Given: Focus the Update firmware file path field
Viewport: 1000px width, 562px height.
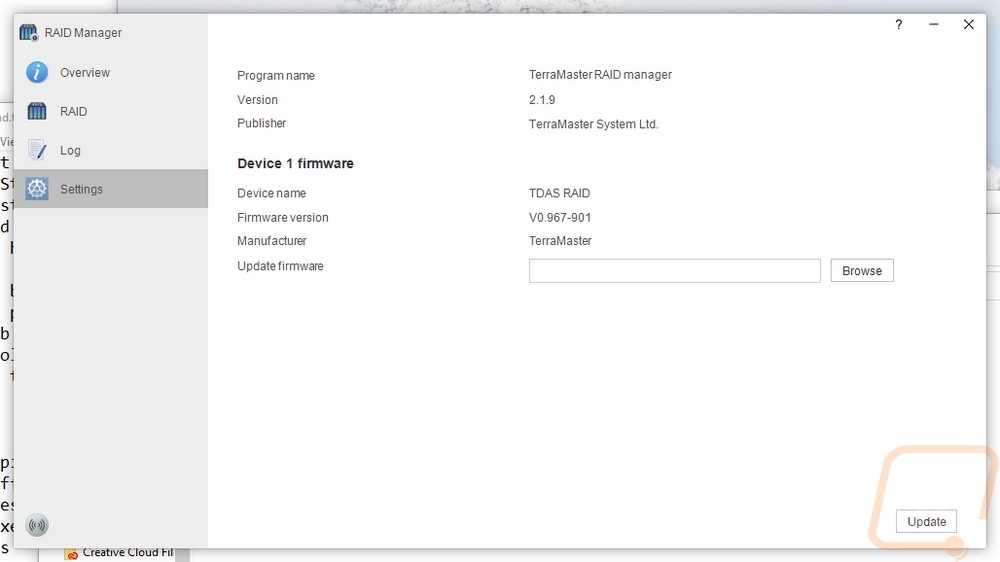Looking at the screenshot, I should [x=674, y=270].
